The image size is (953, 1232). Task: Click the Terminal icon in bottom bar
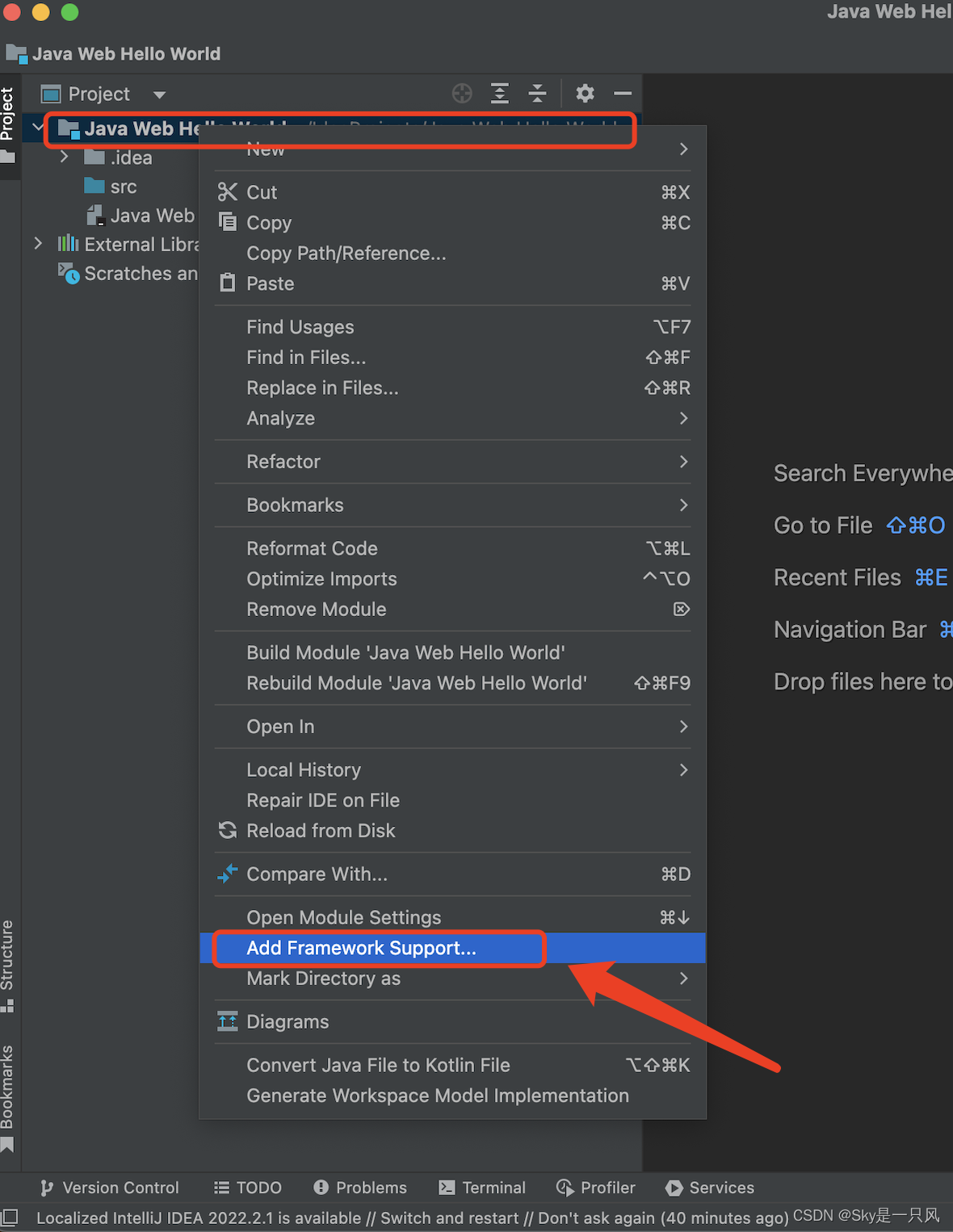tap(447, 1188)
